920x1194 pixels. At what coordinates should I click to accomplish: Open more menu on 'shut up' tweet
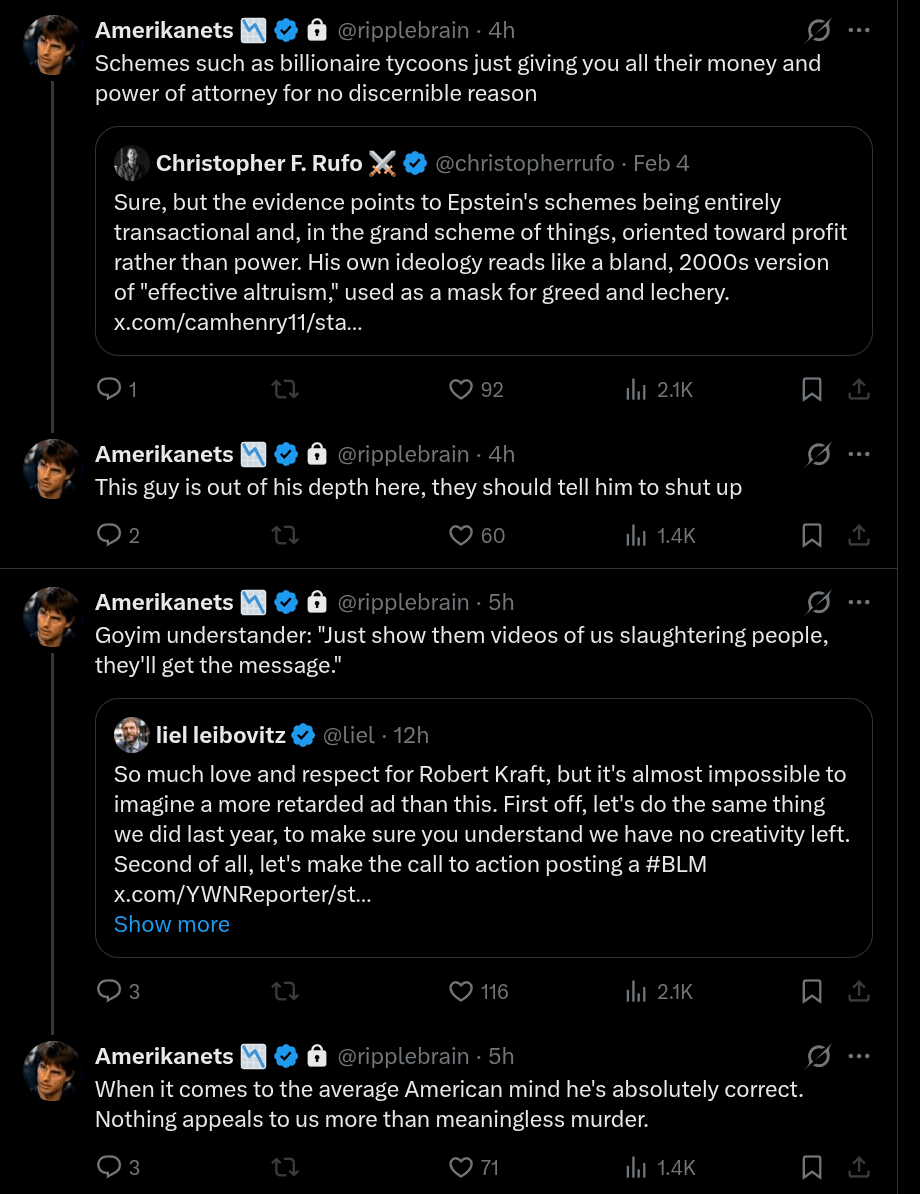click(x=858, y=454)
